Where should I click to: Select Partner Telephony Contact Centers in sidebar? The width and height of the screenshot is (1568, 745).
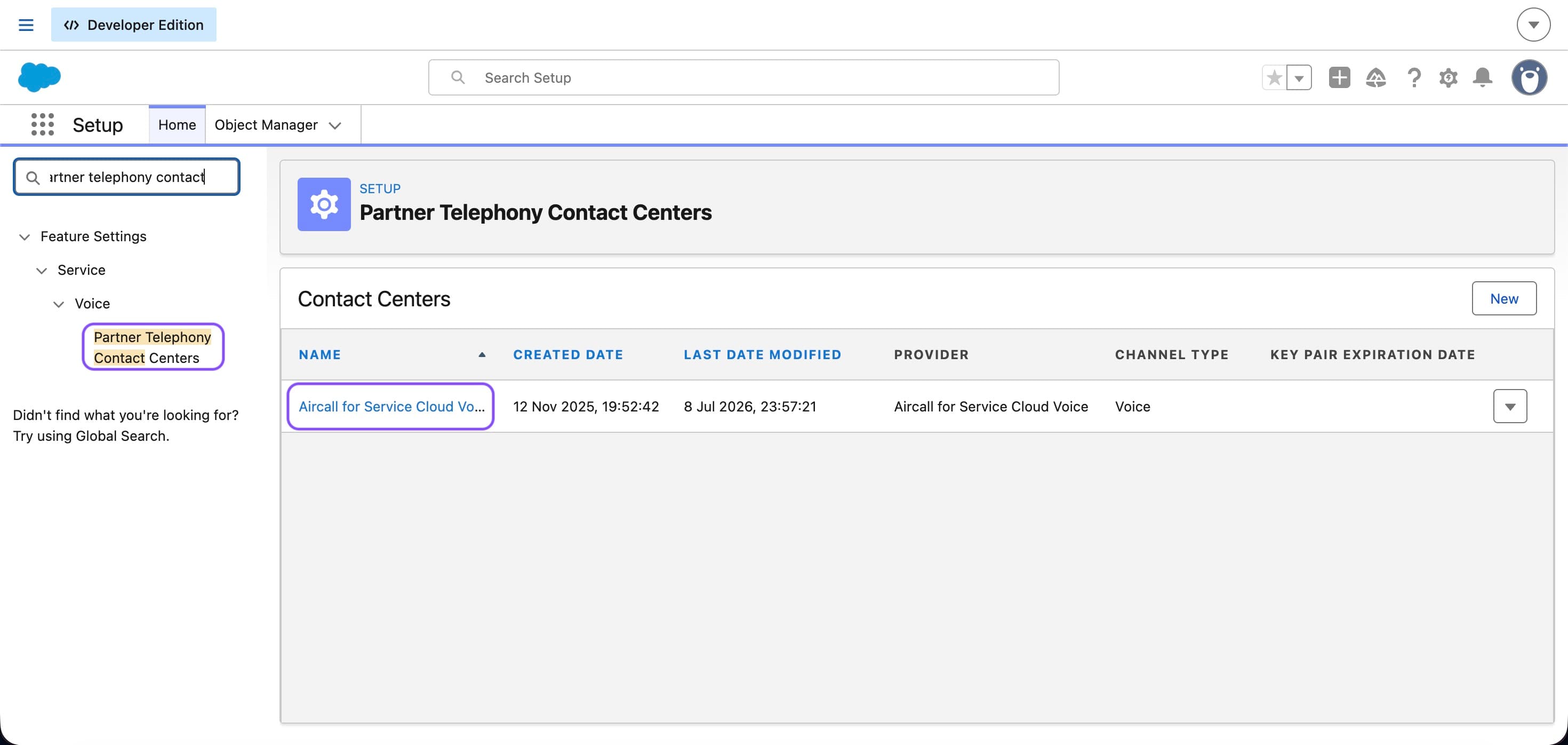point(153,347)
